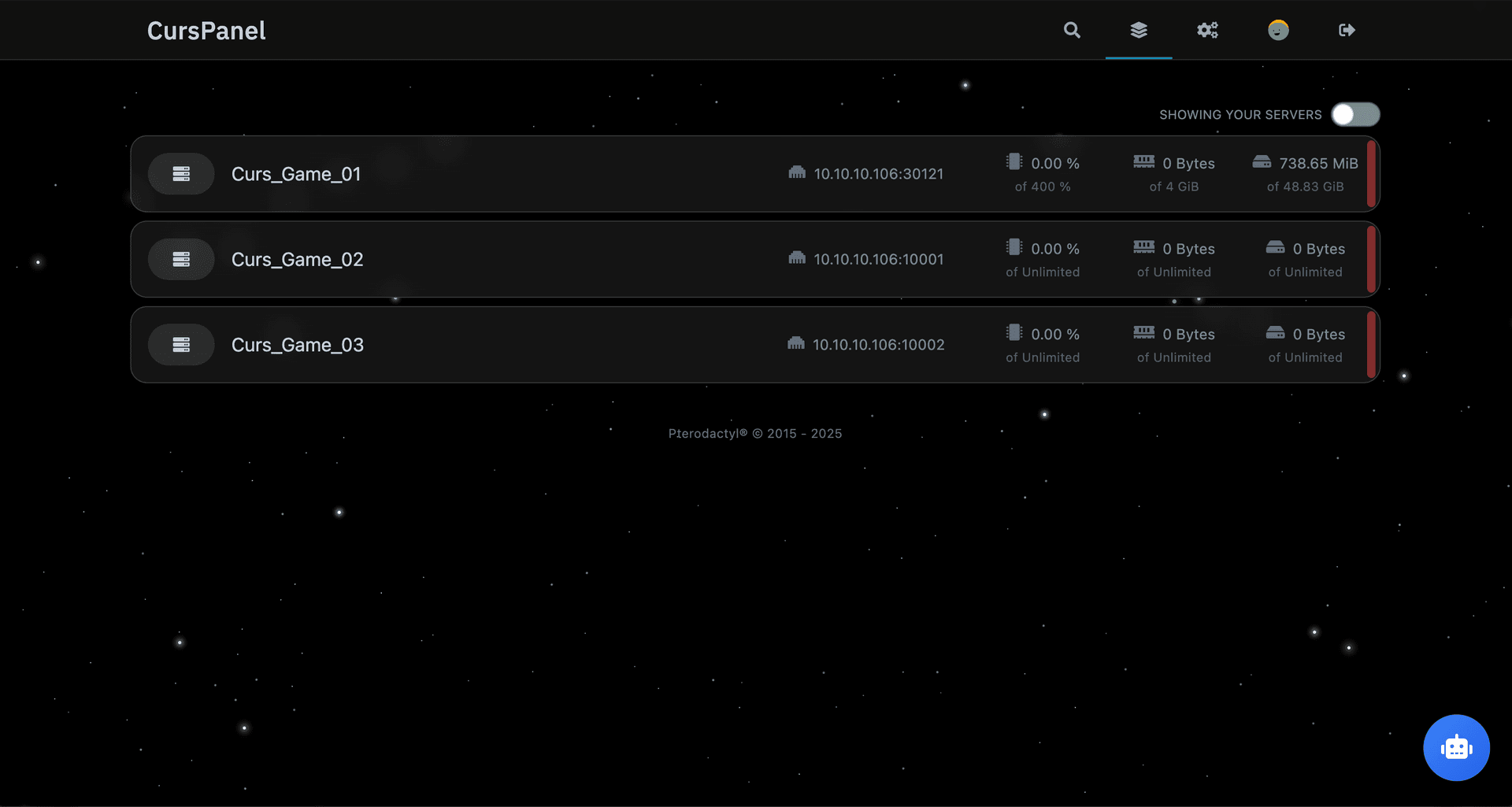1512x807 pixels.
Task: Click address 10.10.10.106:30121
Action: pos(878,174)
